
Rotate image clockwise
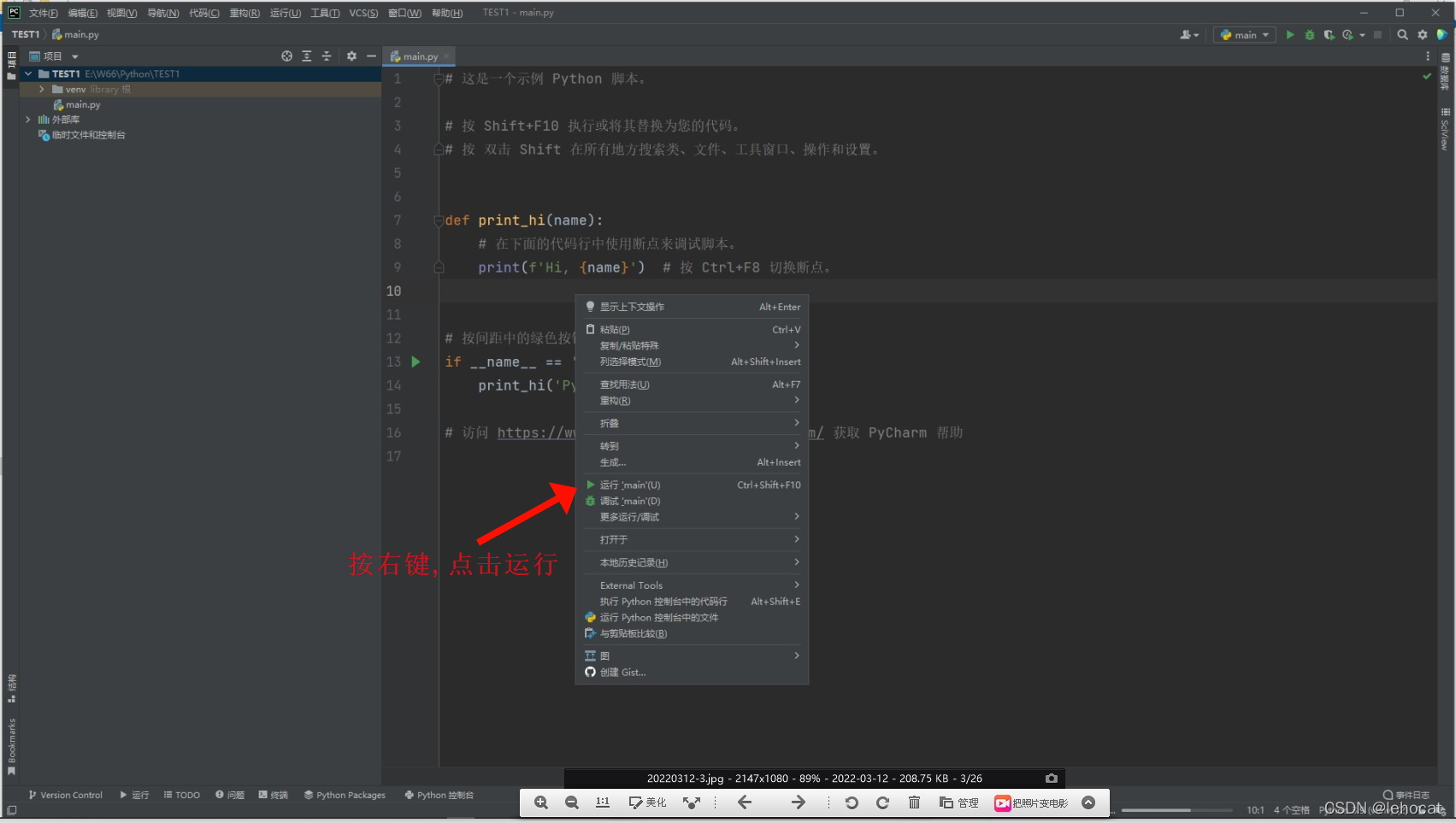point(882,802)
